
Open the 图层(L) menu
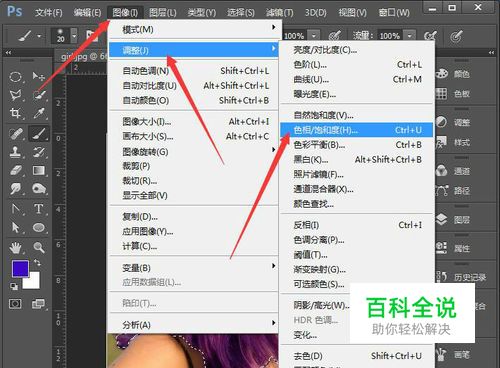coord(163,13)
